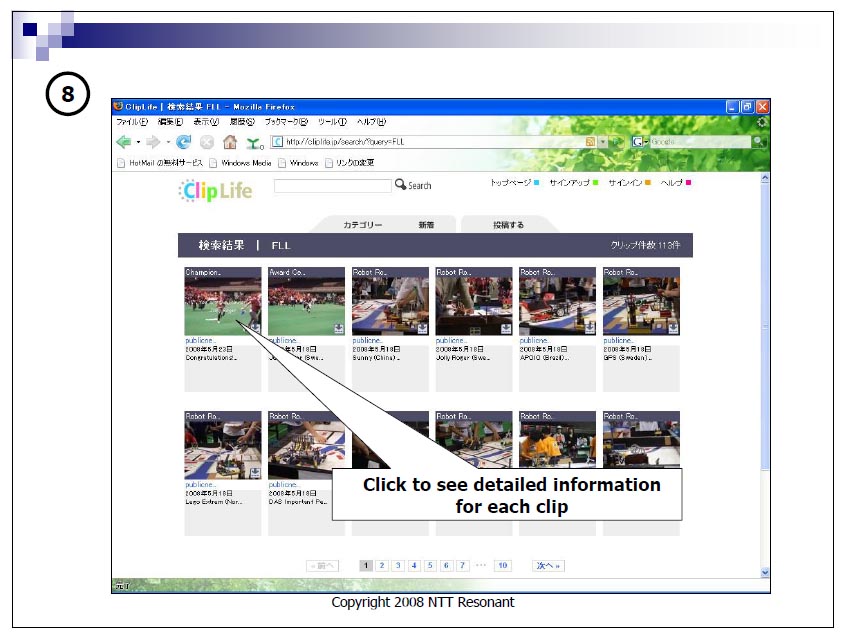Switch to the 新着 tab

426,225
